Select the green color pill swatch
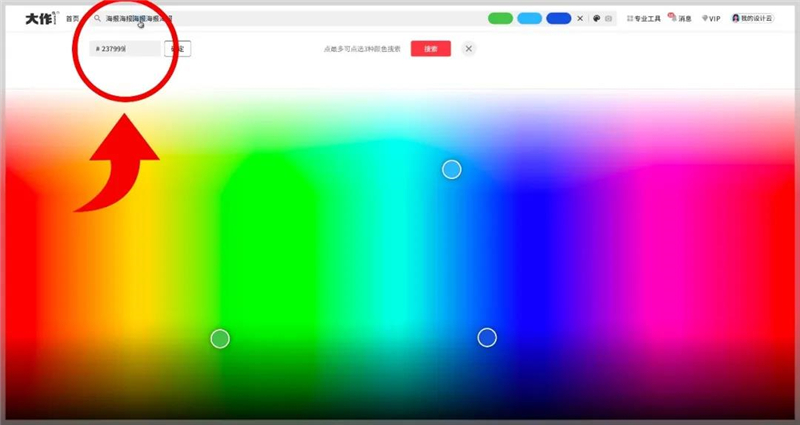The height and width of the screenshot is (425, 800). [501, 18]
